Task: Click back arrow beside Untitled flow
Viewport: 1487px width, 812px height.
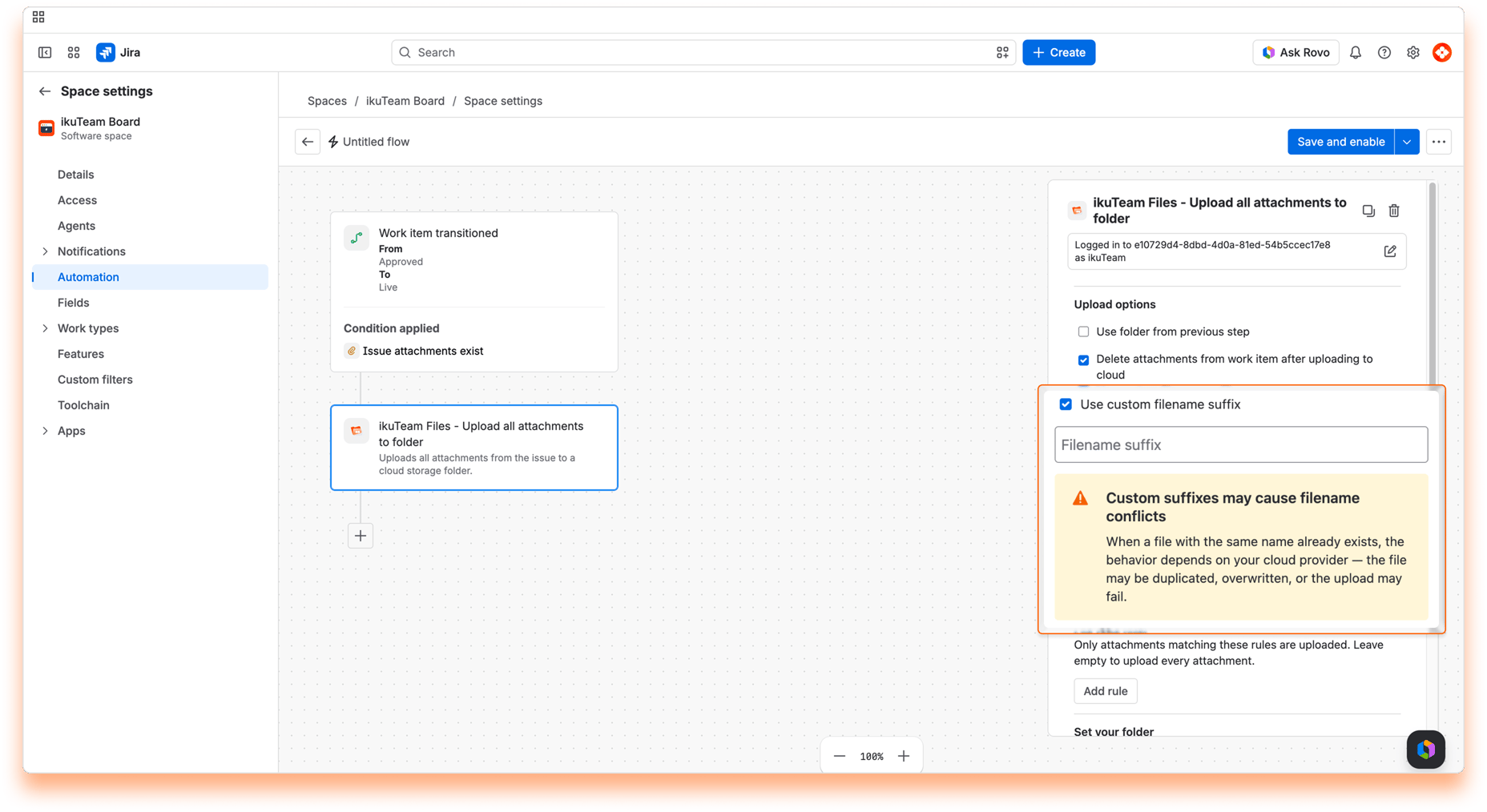Action: [308, 142]
